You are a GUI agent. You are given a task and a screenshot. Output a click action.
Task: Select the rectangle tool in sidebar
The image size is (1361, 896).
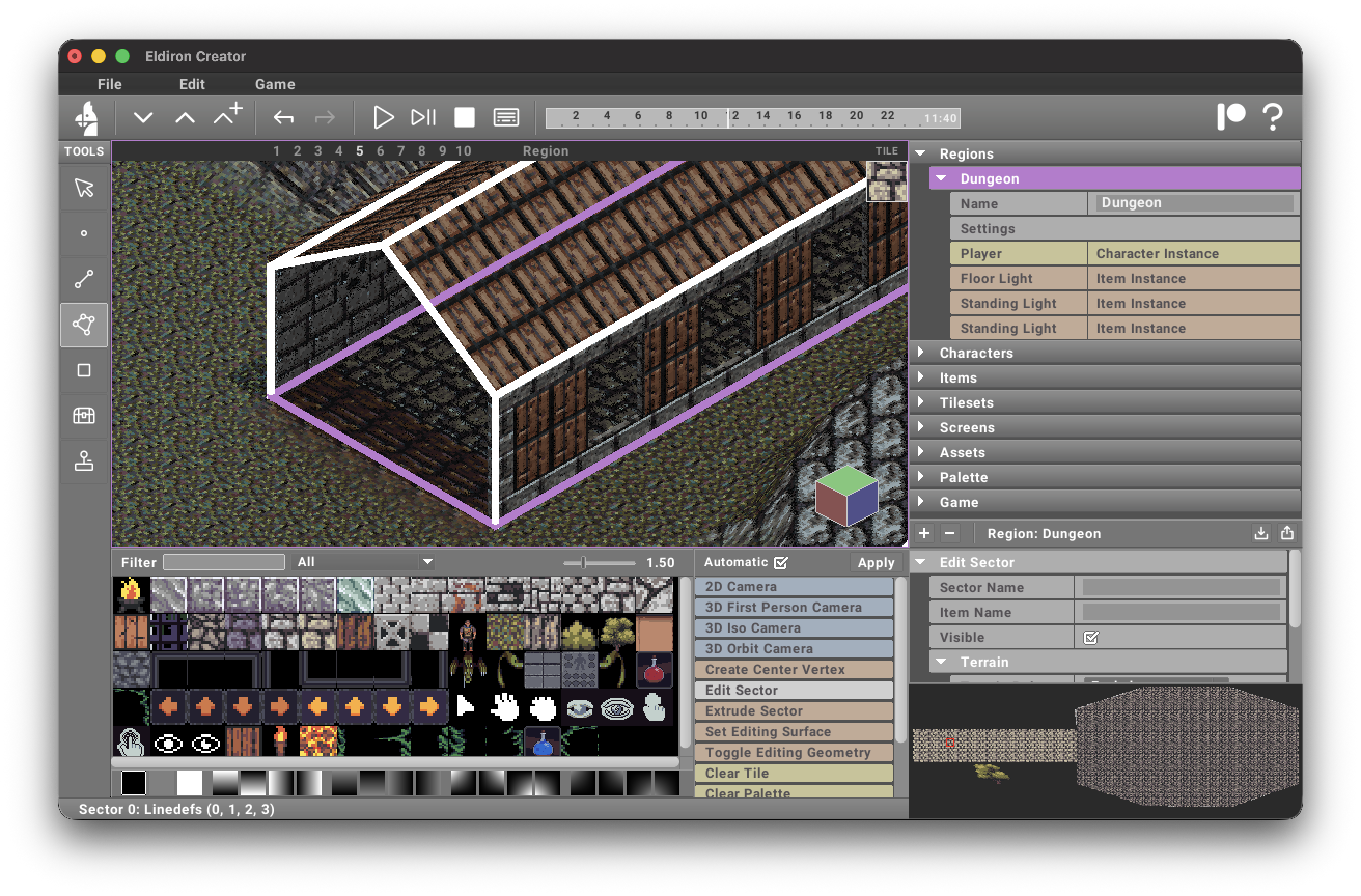[x=84, y=371]
